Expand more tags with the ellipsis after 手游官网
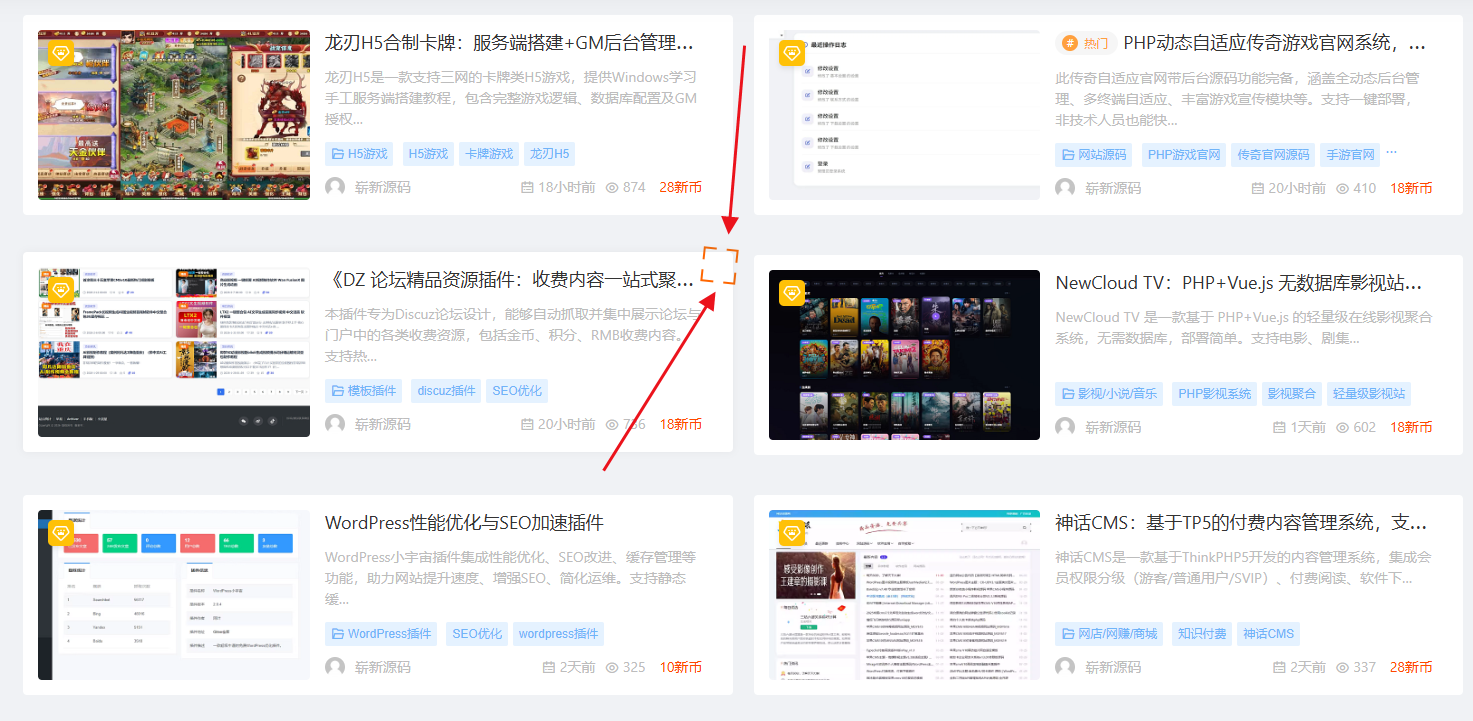This screenshot has height=721, width=1473. pos(1391,154)
